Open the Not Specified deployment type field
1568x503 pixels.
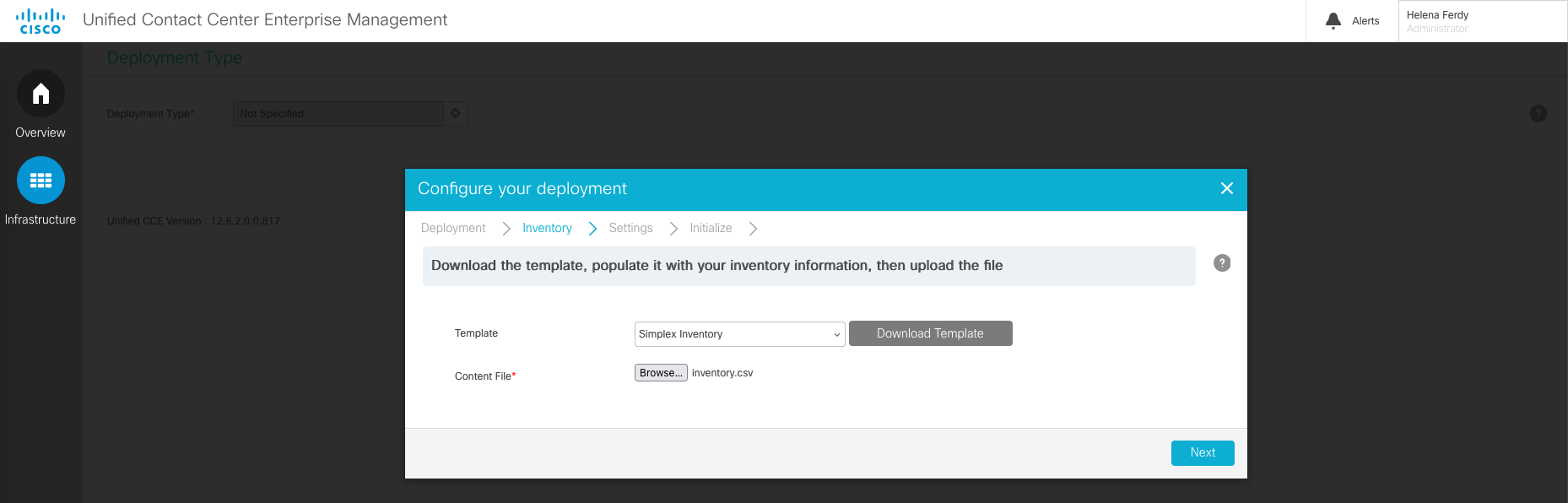point(338,114)
